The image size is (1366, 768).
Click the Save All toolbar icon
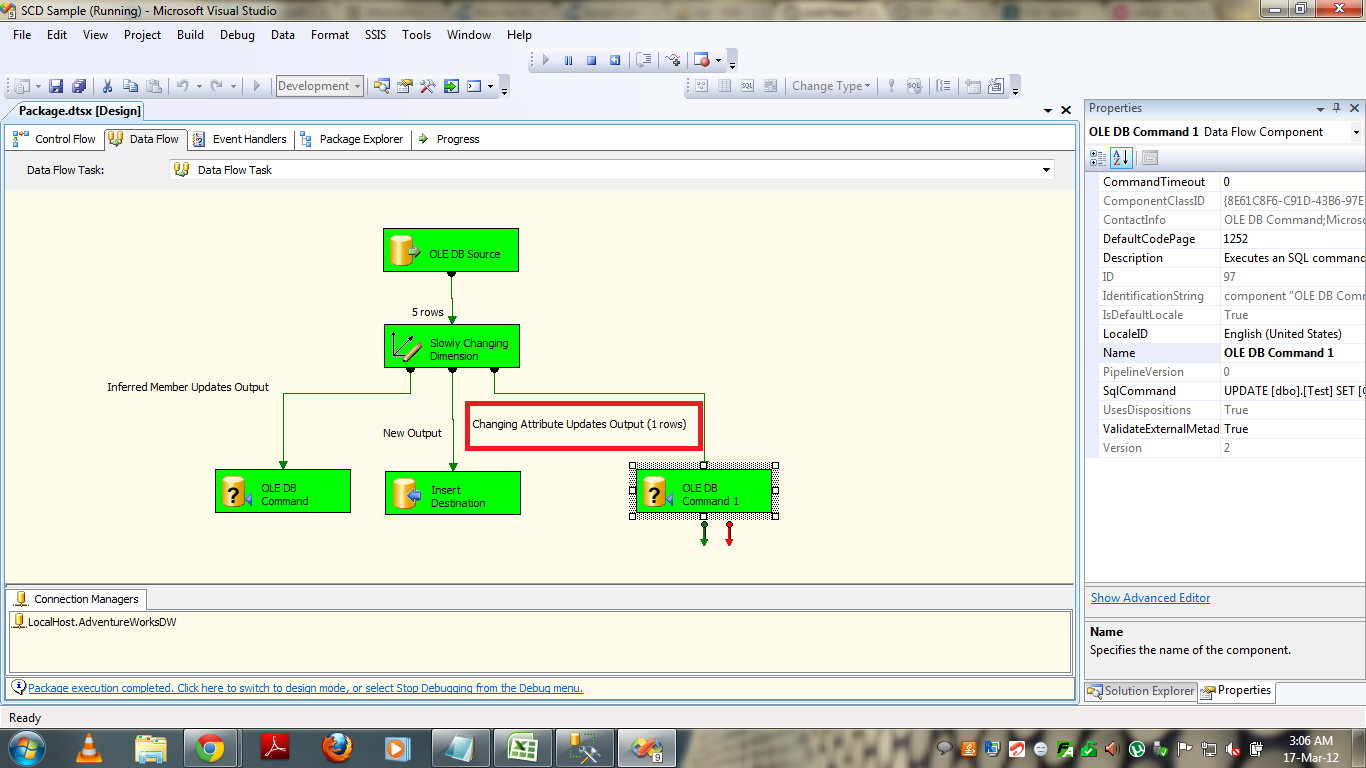point(78,87)
